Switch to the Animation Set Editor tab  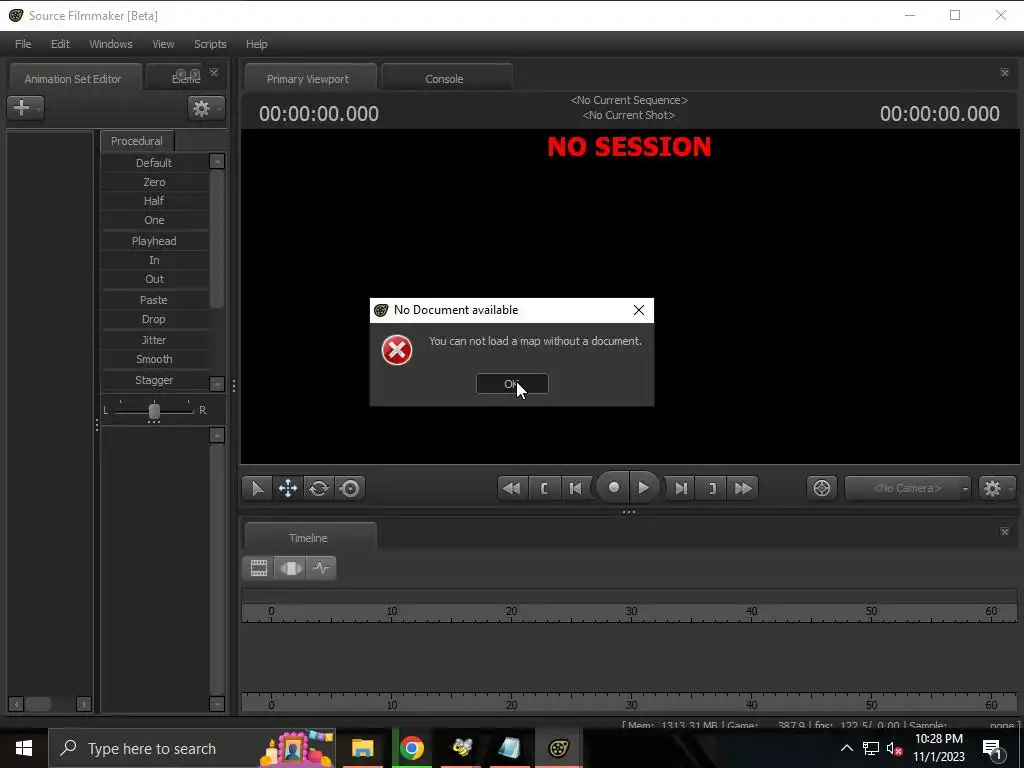point(73,78)
